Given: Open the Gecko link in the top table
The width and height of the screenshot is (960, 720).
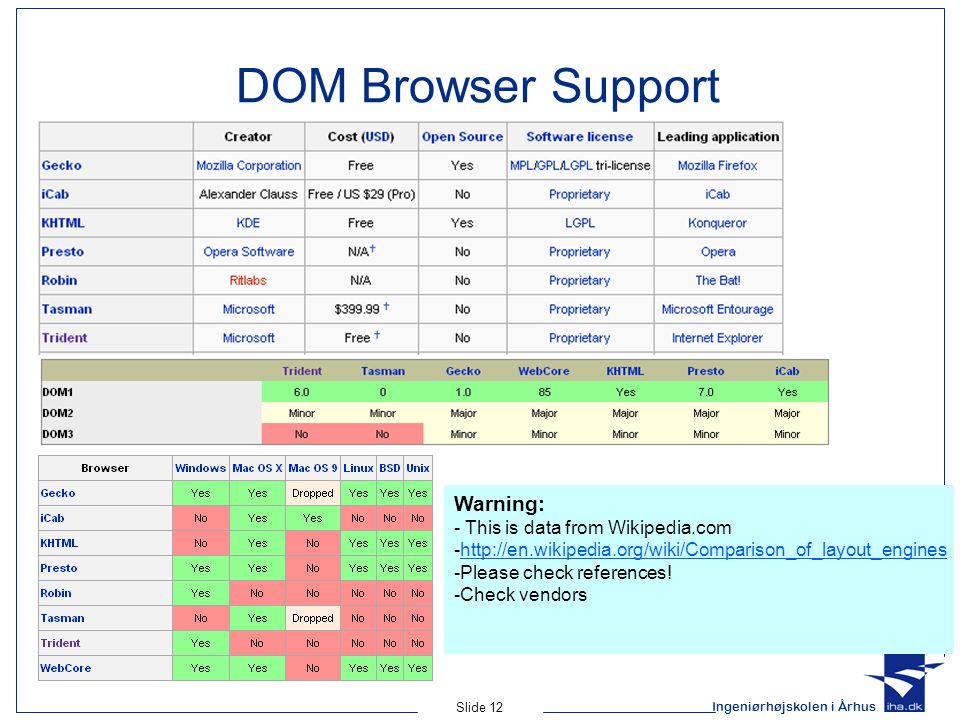Looking at the screenshot, I should click(x=61, y=165).
